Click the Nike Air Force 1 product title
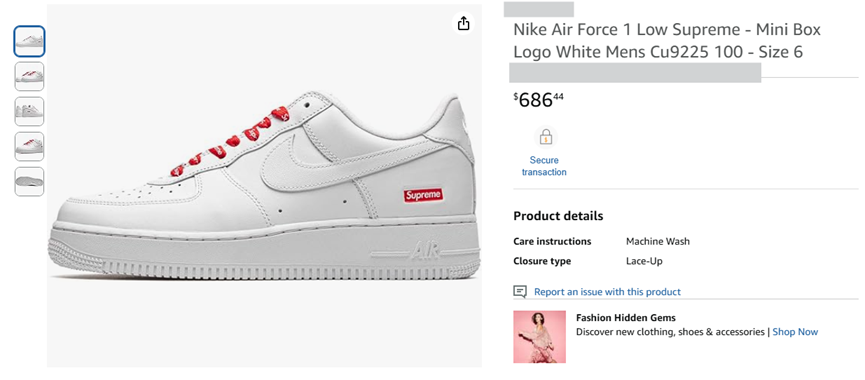Screen dimensions: 865x380 667,40
